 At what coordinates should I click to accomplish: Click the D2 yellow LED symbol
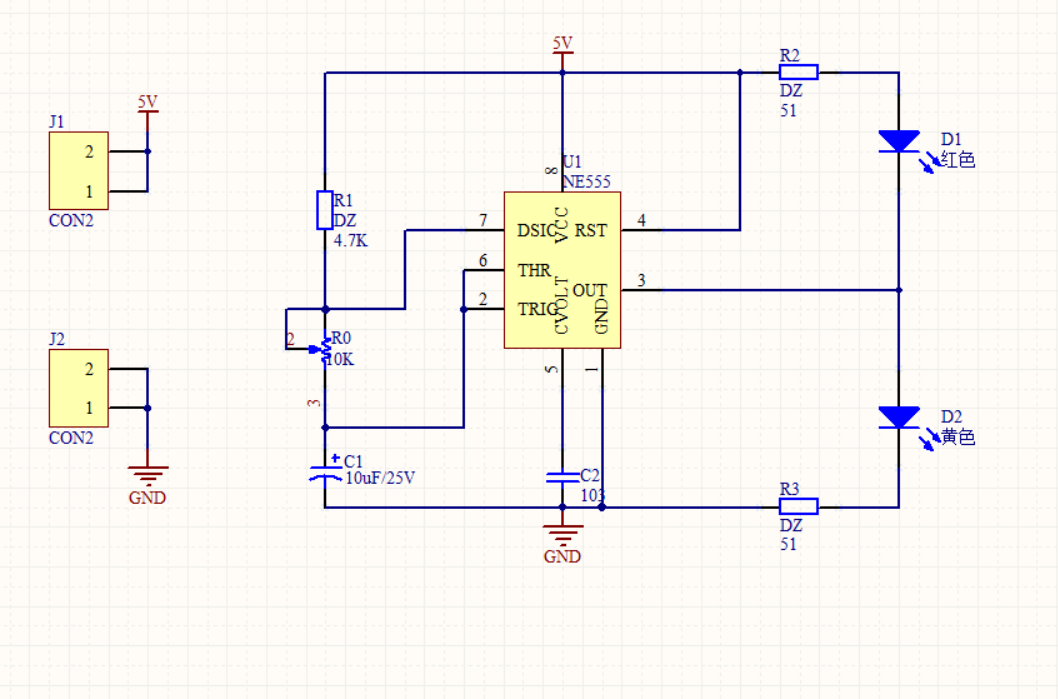tap(898, 417)
